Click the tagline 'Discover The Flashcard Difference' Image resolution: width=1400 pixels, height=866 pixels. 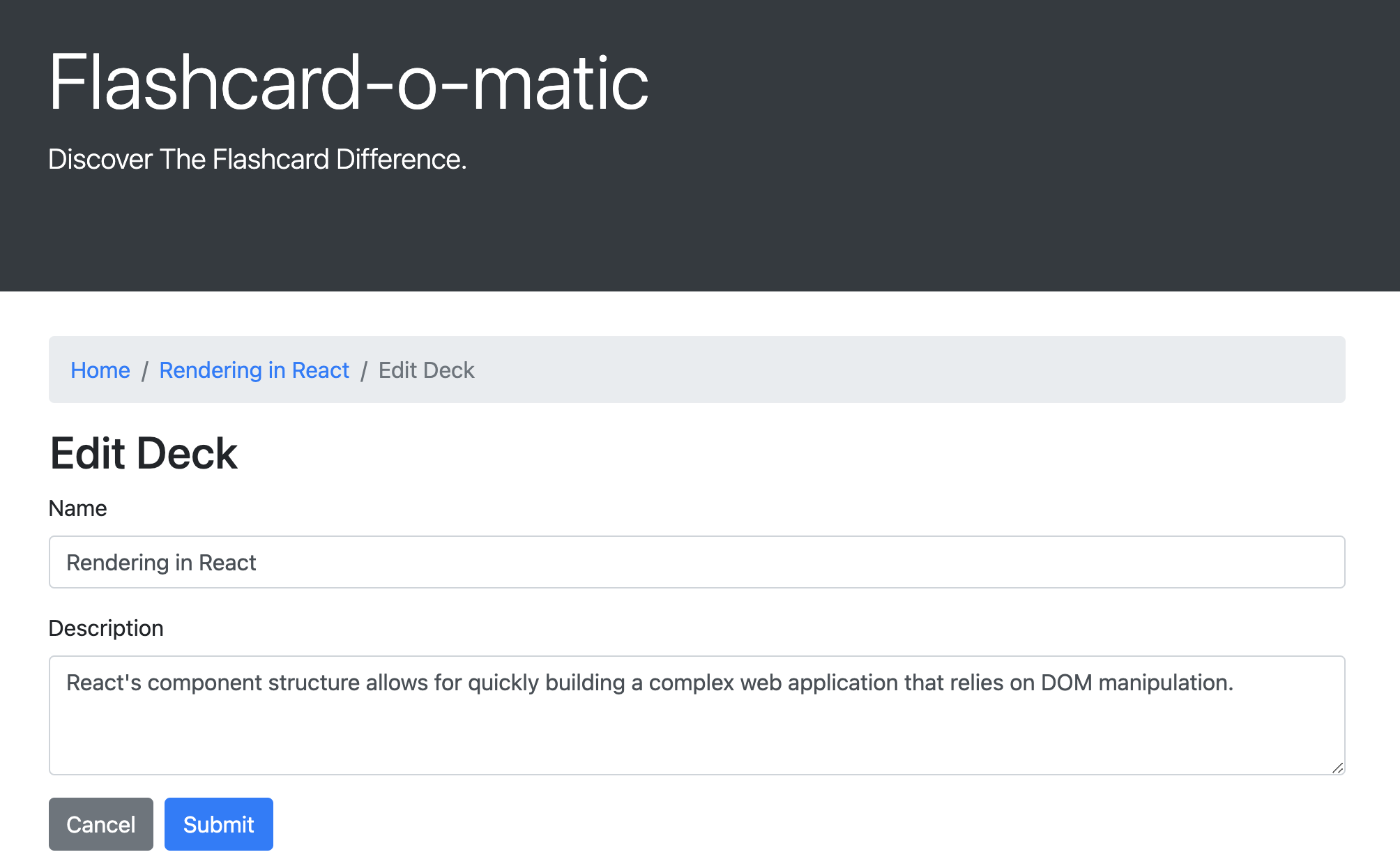257,159
